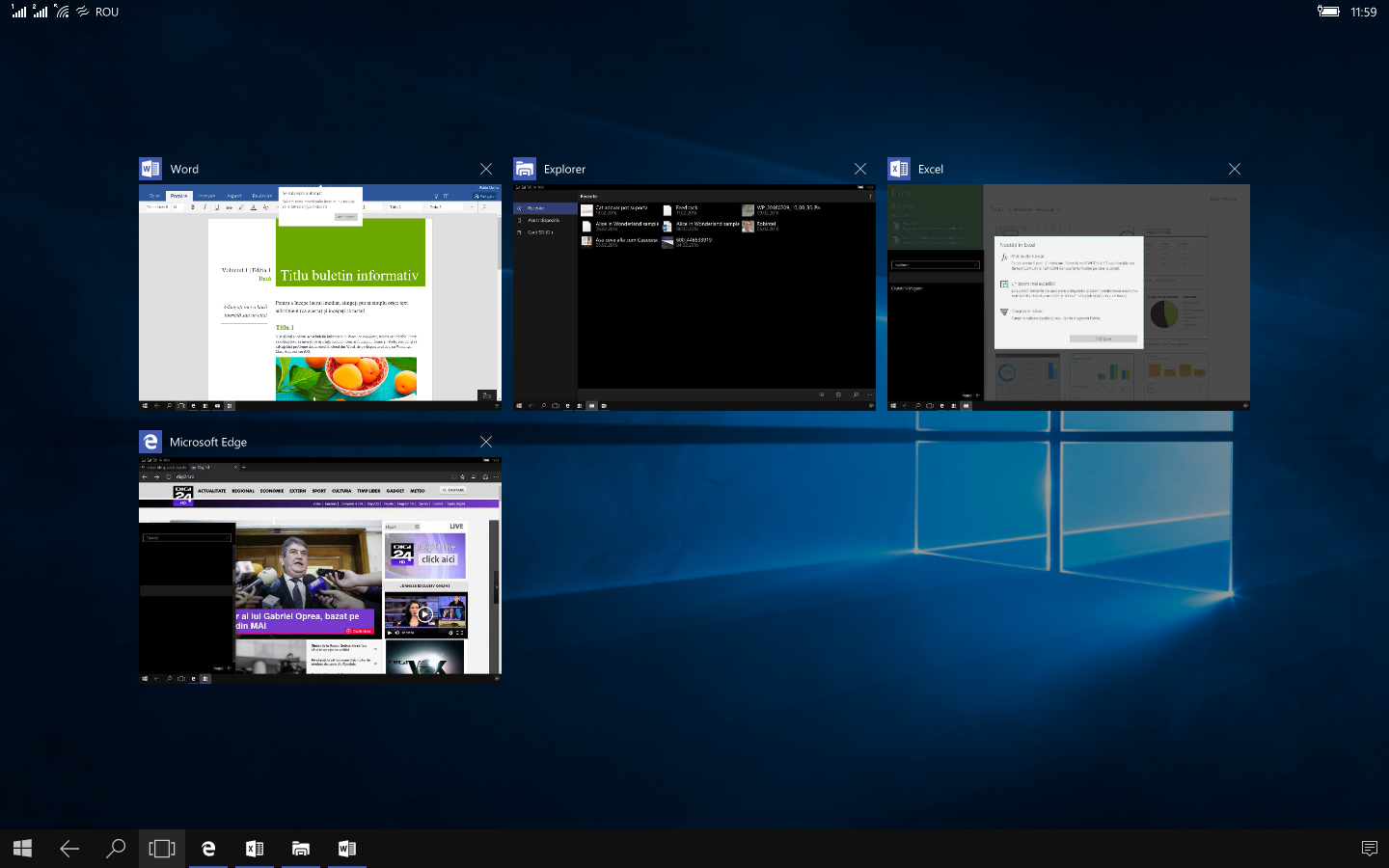Open the Windows Start menu
This screenshot has height=868, width=1389.
23,848
